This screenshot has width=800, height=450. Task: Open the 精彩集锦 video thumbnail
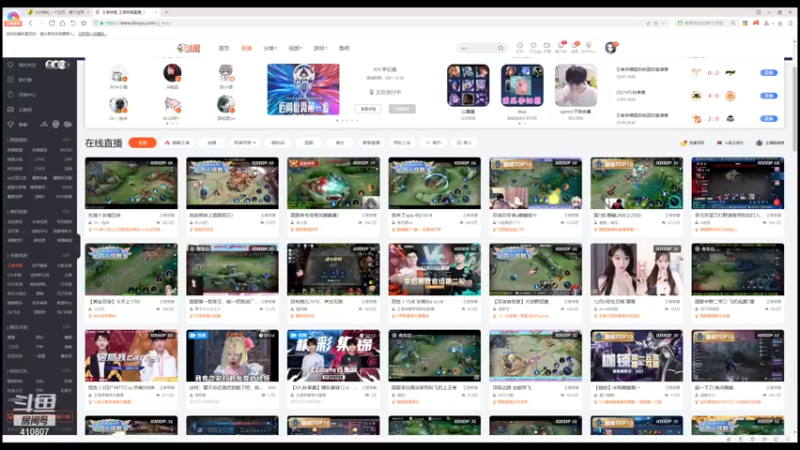click(x=333, y=356)
